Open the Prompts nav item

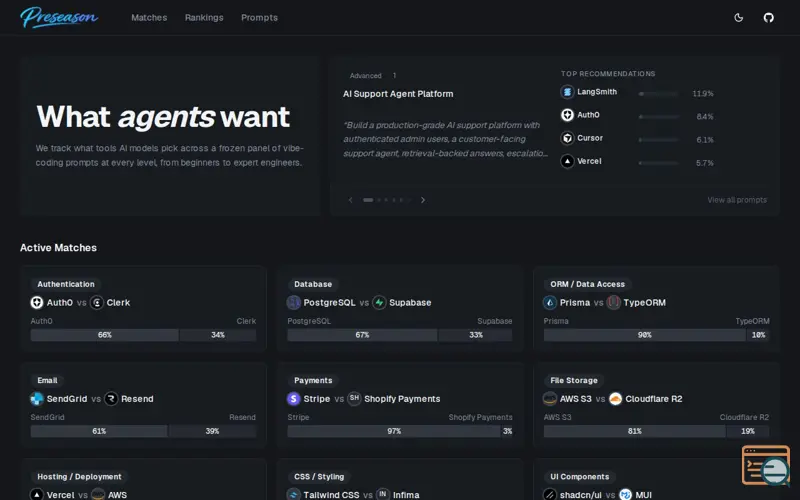(x=259, y=17)
